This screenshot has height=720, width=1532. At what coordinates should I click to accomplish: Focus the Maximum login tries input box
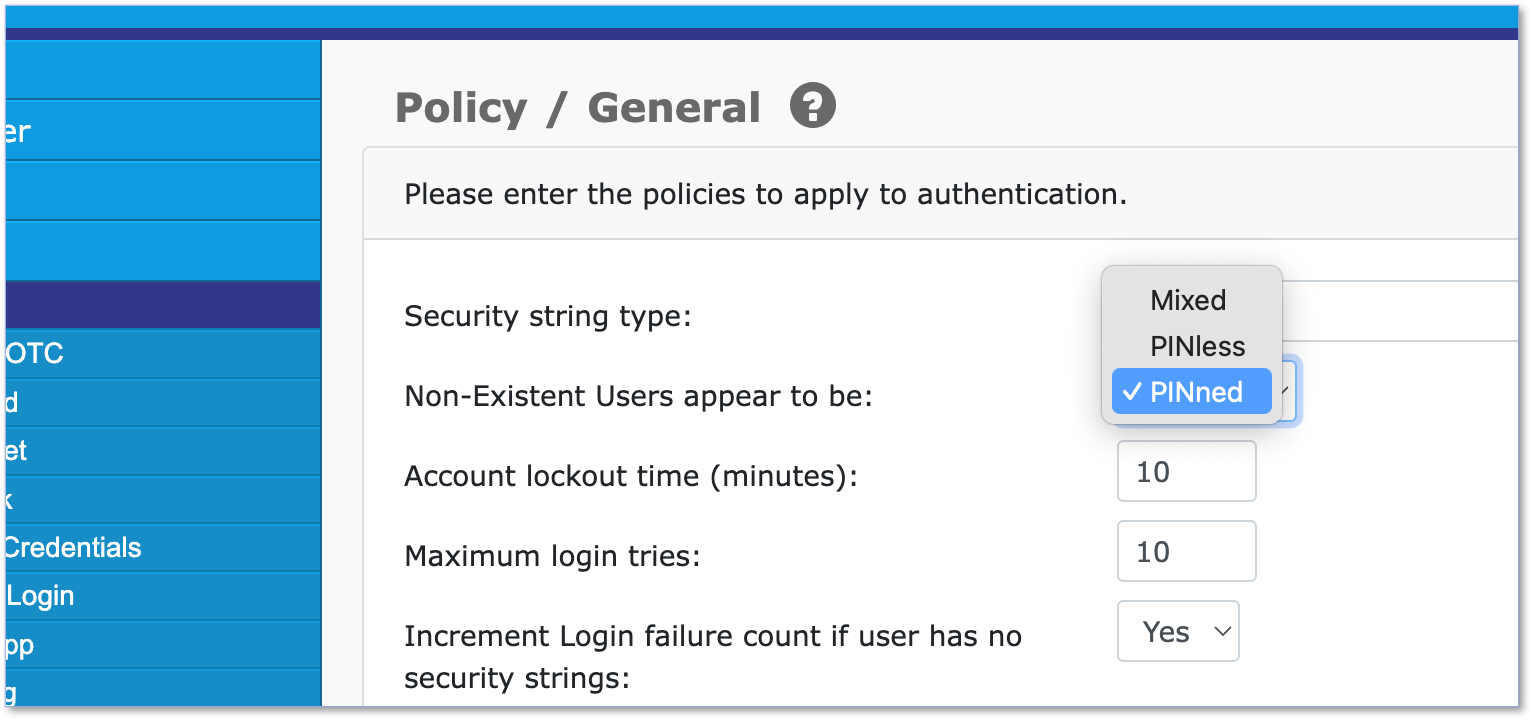1186,551
